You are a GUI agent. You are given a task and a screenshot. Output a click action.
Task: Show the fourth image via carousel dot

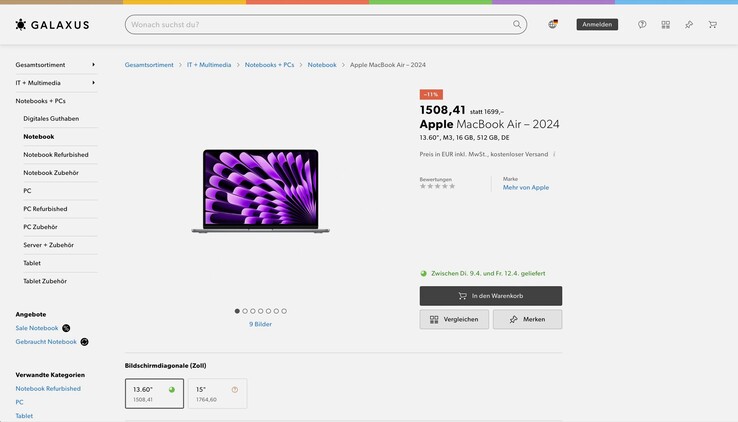pos(260,311)
